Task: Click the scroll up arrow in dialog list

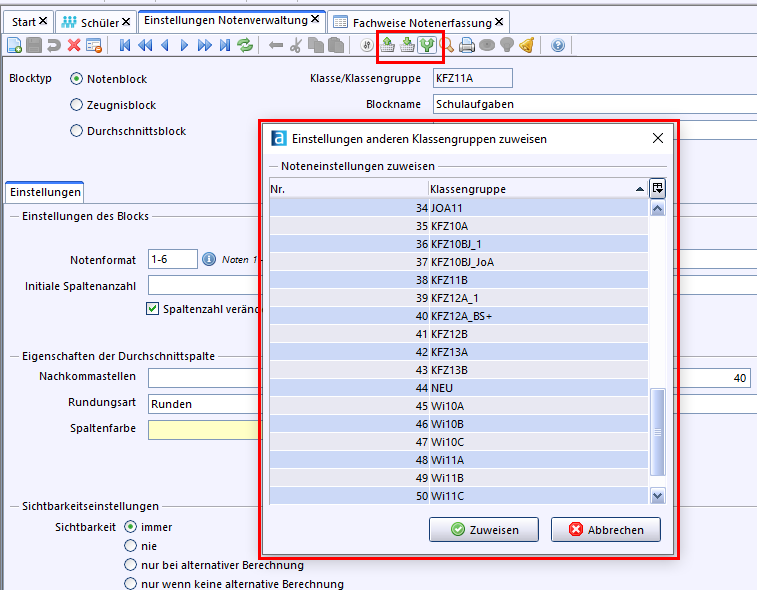Action: tap(658, 209)
